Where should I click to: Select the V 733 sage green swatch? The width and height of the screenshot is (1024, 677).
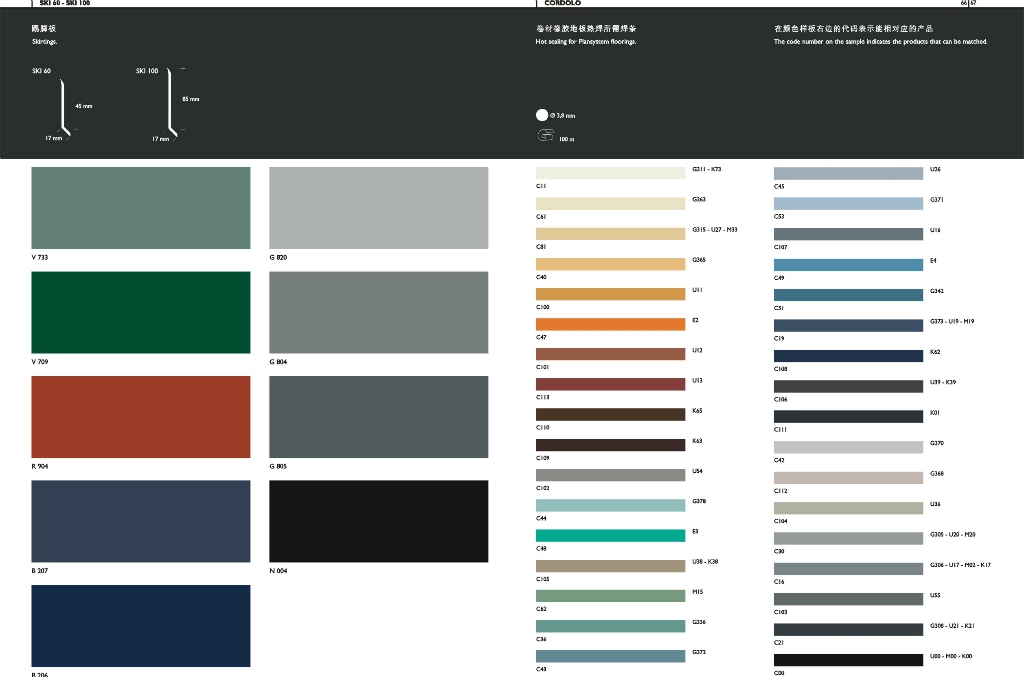[x=141, y=208]
